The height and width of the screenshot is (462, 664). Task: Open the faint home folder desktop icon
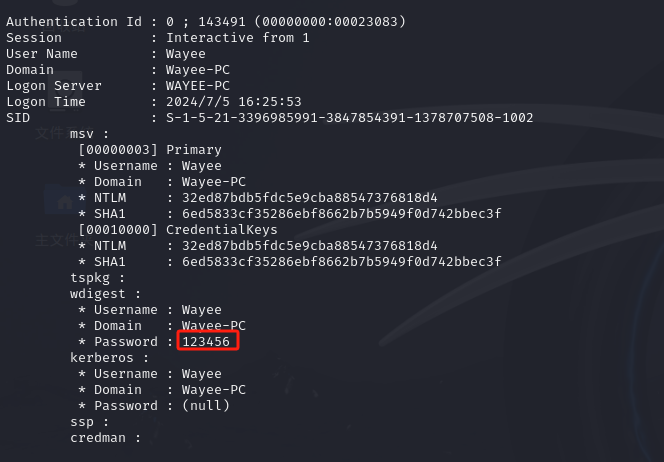tap(64, 201)
